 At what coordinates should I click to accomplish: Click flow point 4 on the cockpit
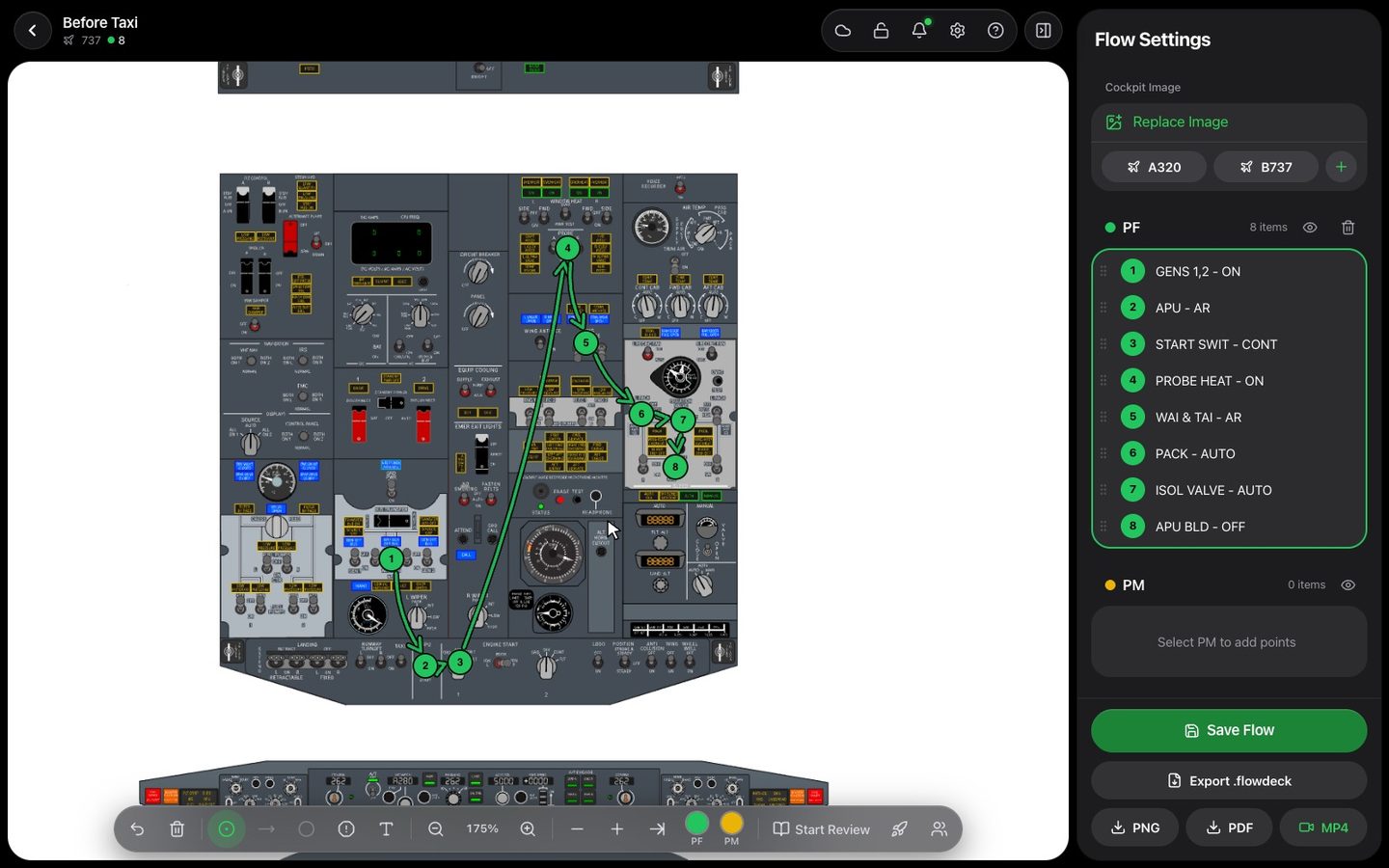click(567, 248)
